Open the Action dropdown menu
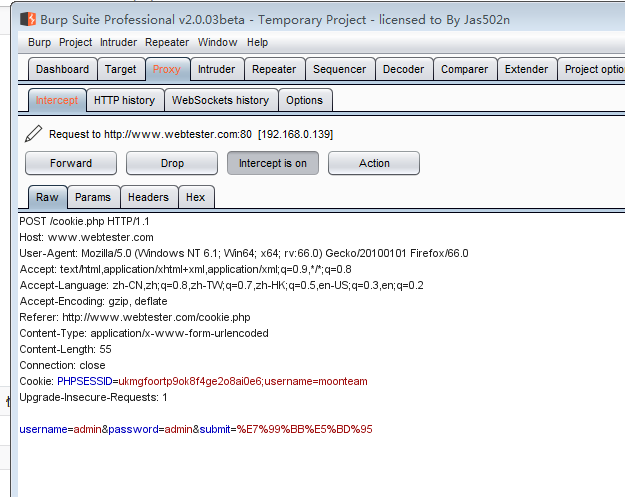 click(374, 163)
